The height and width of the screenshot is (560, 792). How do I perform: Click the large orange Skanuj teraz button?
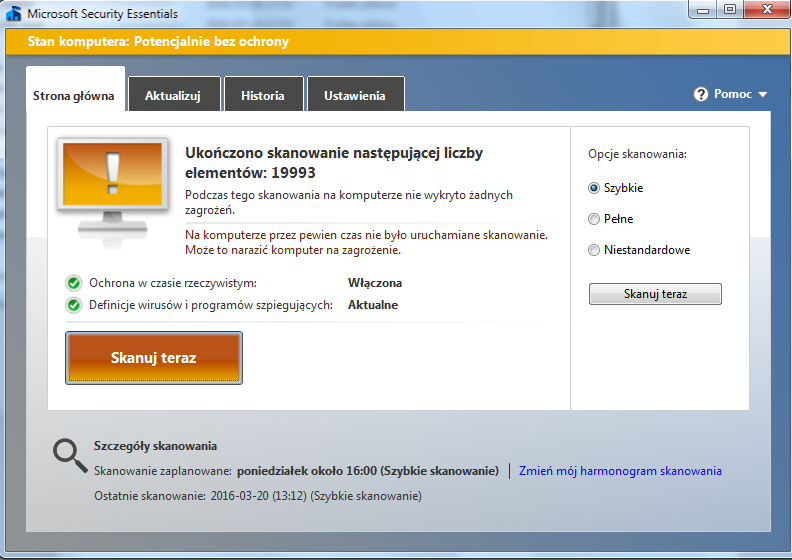[x=154, y=358]
